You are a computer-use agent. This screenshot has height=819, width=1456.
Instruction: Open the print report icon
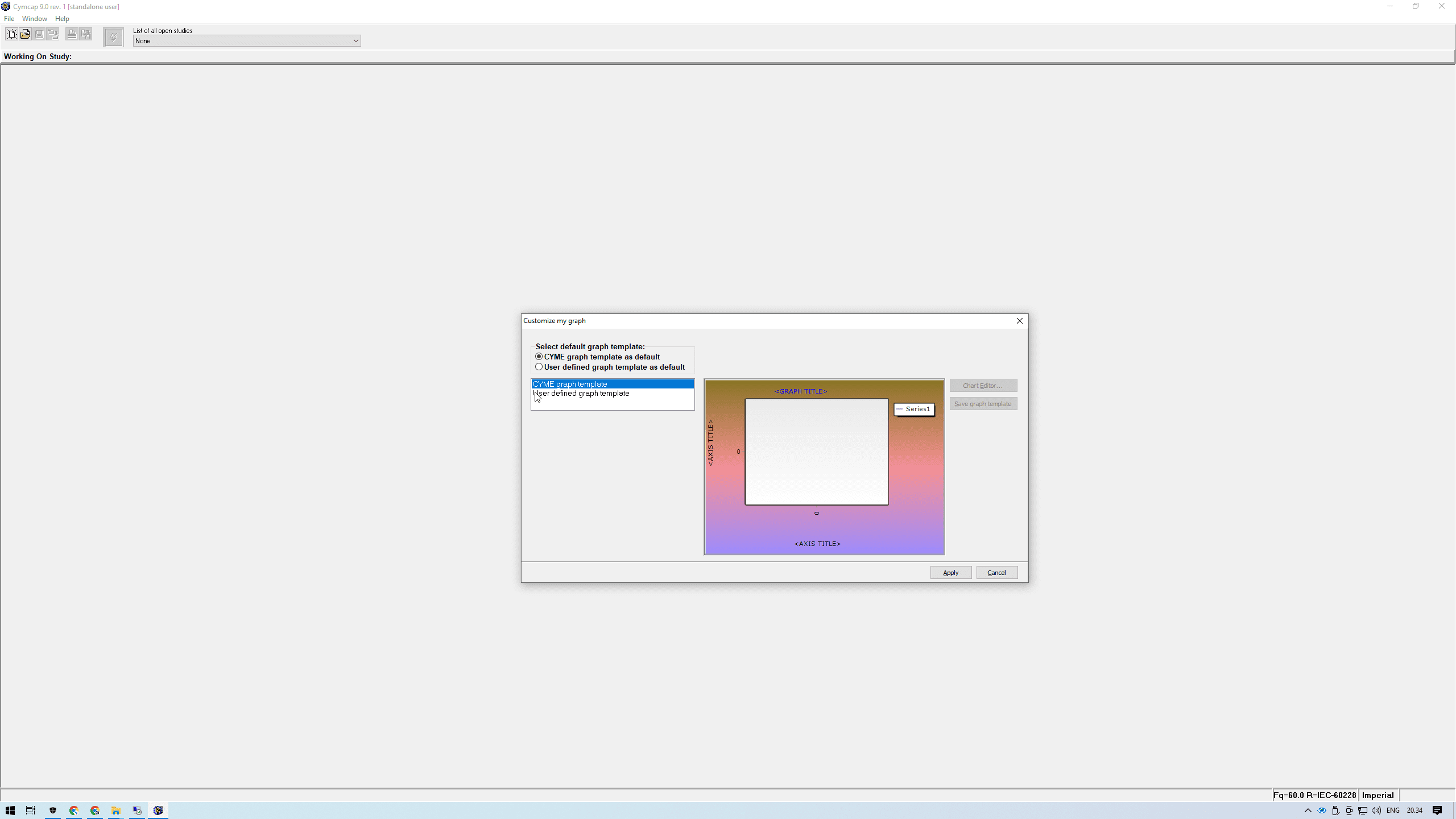point(84,34)
